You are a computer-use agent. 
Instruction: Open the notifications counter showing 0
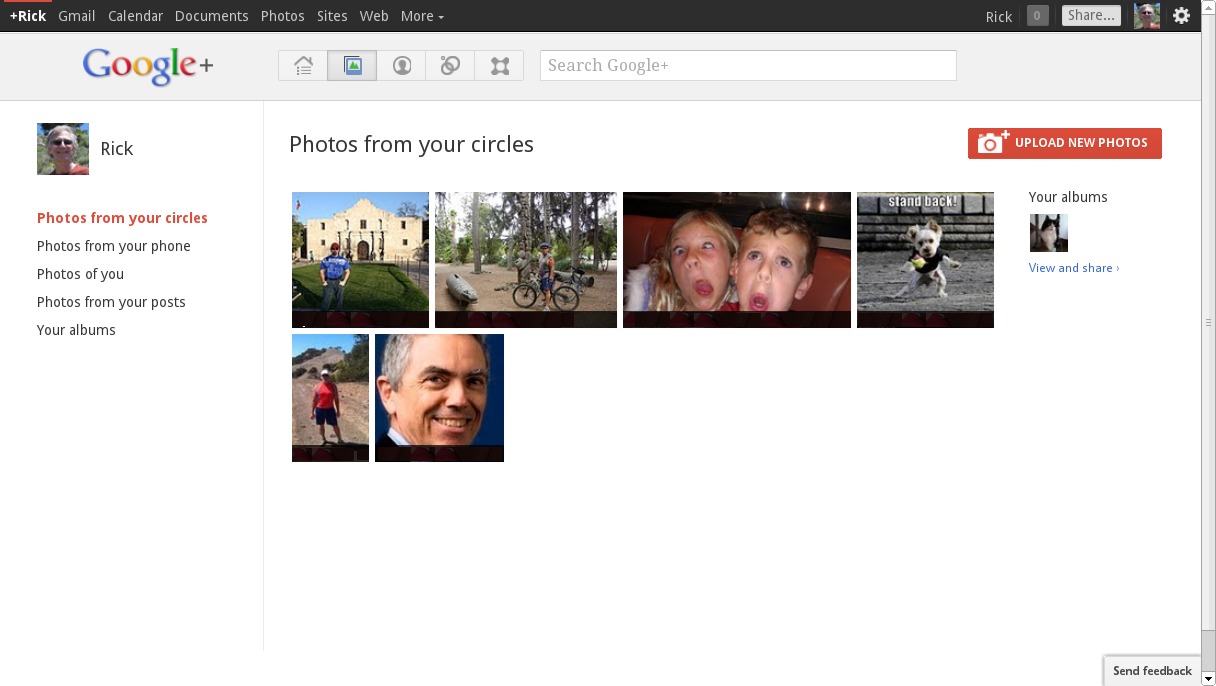(x=1037, y=15)
